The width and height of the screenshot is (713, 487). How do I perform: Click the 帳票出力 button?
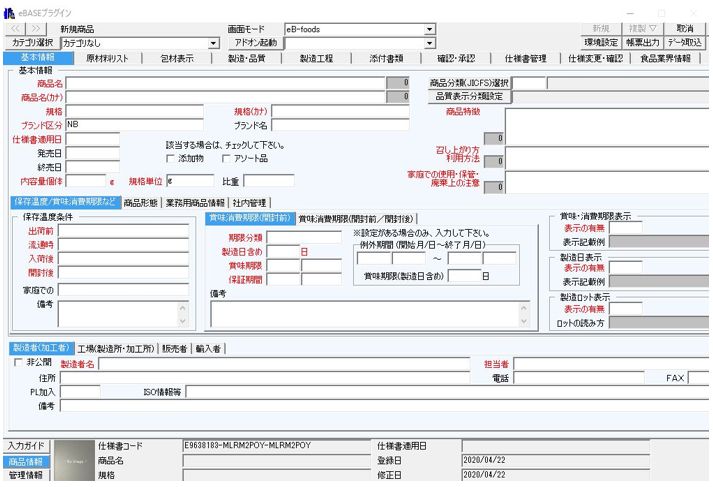(643, 43)
